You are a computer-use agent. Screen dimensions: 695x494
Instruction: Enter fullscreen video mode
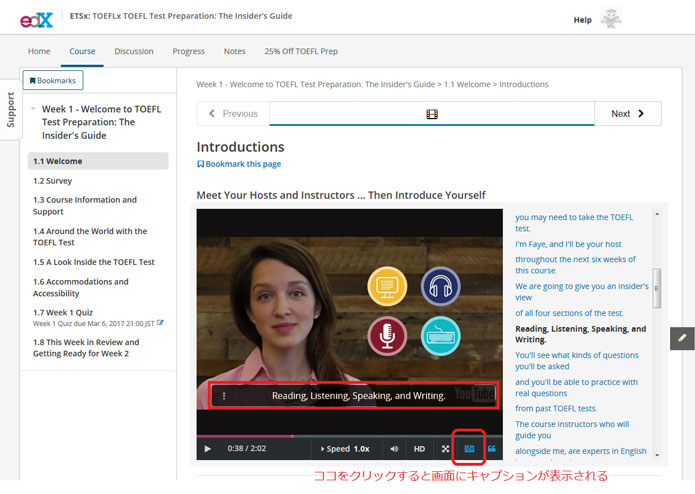coord(445,448)
